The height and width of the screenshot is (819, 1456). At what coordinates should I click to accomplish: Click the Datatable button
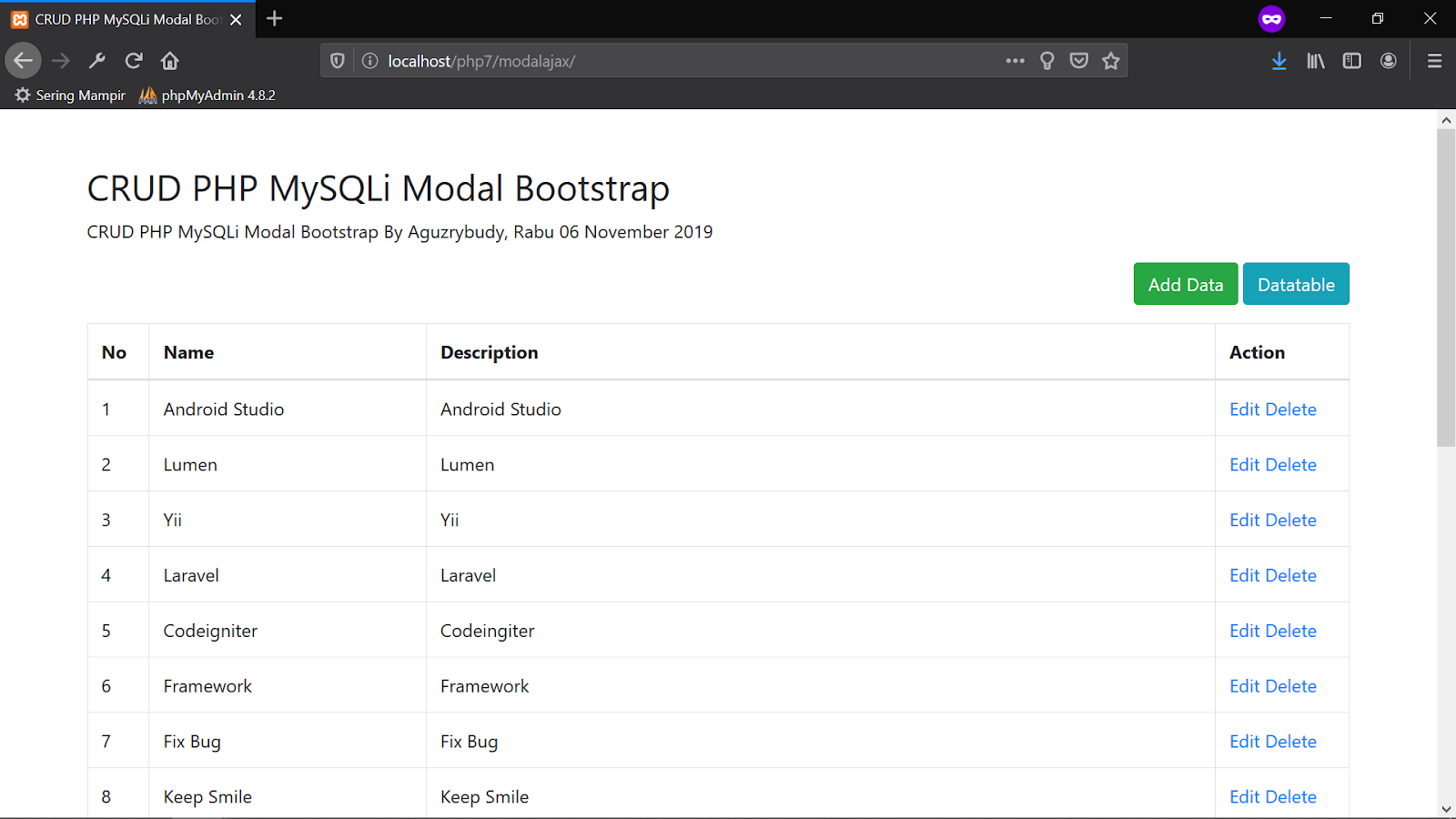[1296, 285]
